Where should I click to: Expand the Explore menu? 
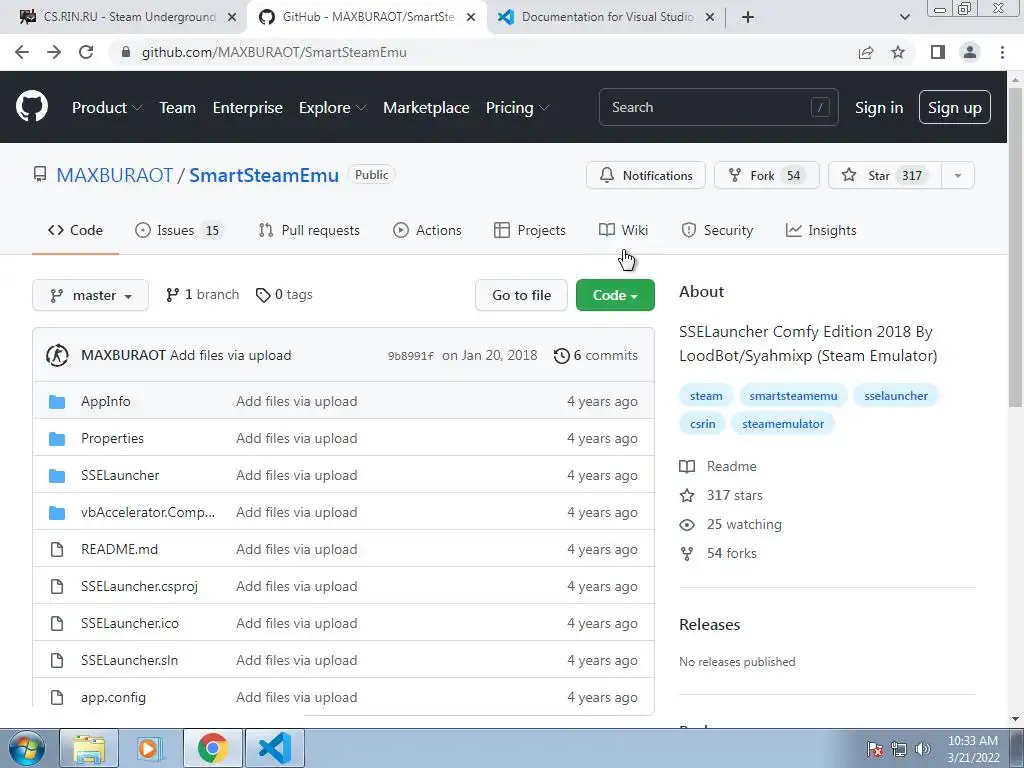(332, 108)
